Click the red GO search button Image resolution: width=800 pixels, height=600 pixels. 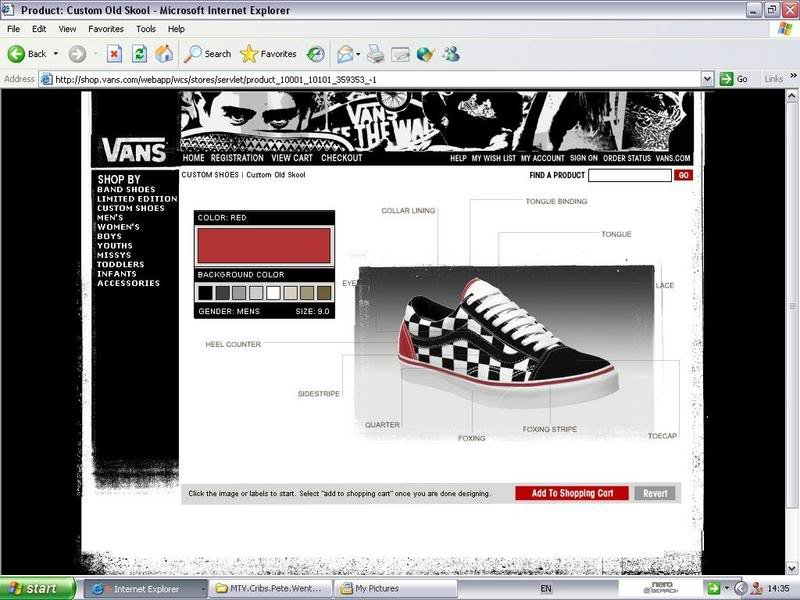(683, 175)
